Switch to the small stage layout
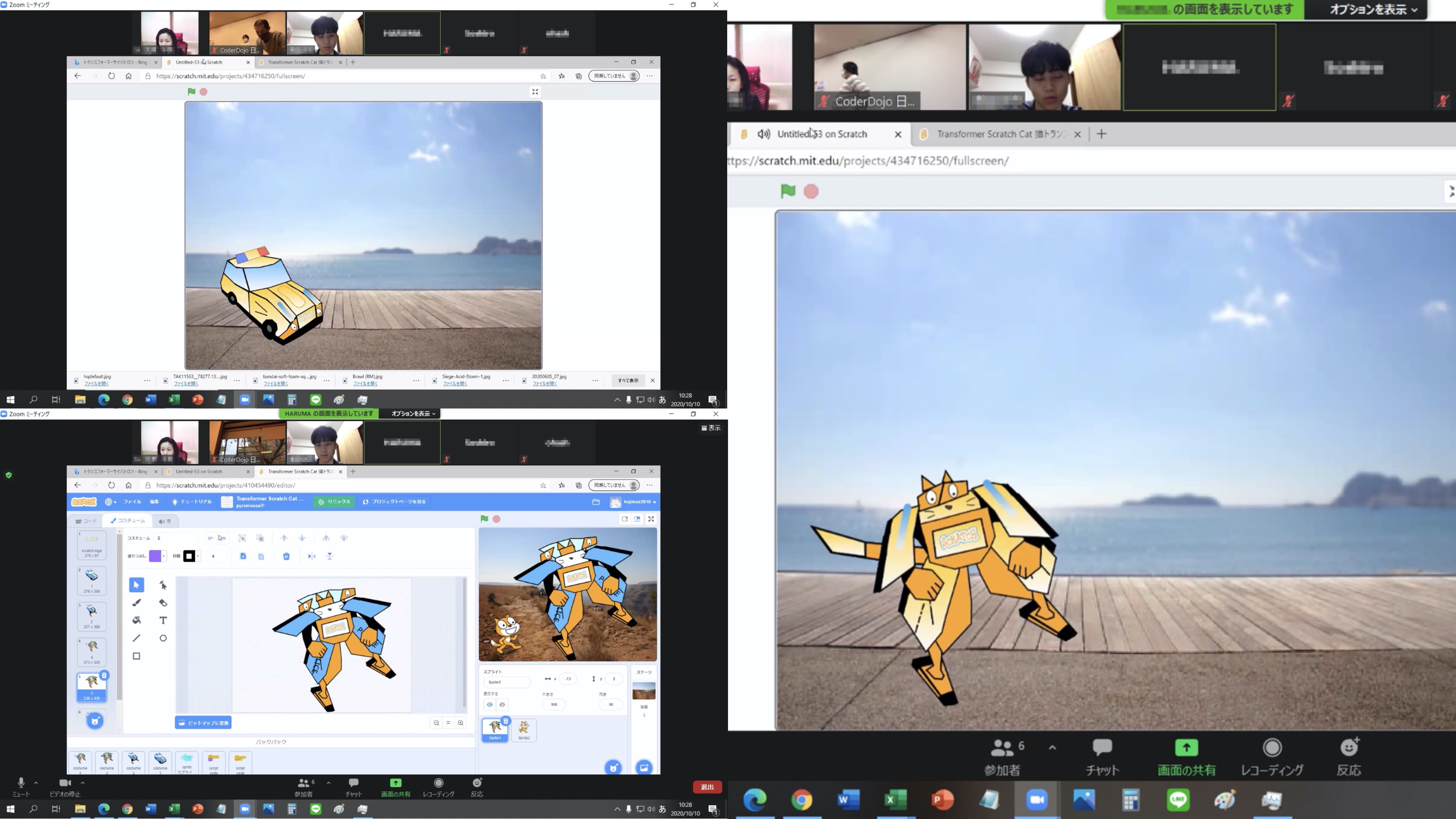Screen dimensions: 1456x819 [624, 519]
